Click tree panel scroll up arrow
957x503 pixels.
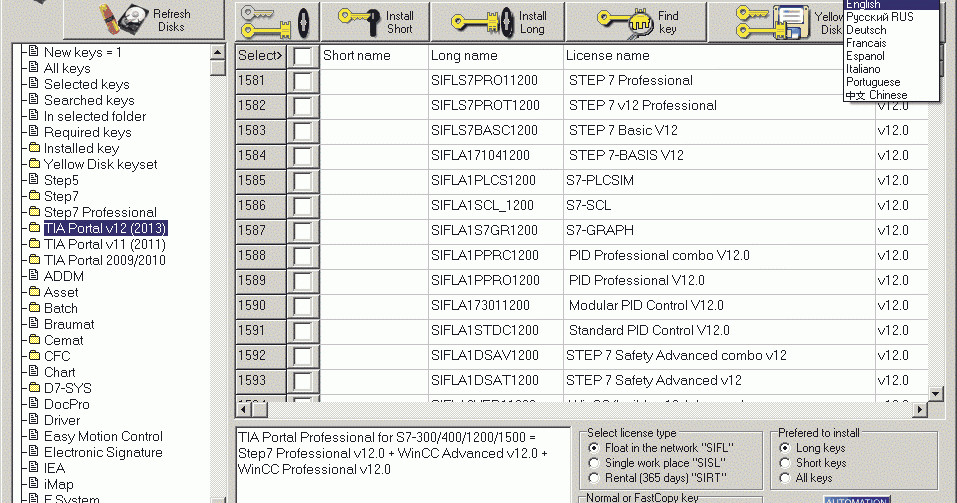tap(217, 52)
